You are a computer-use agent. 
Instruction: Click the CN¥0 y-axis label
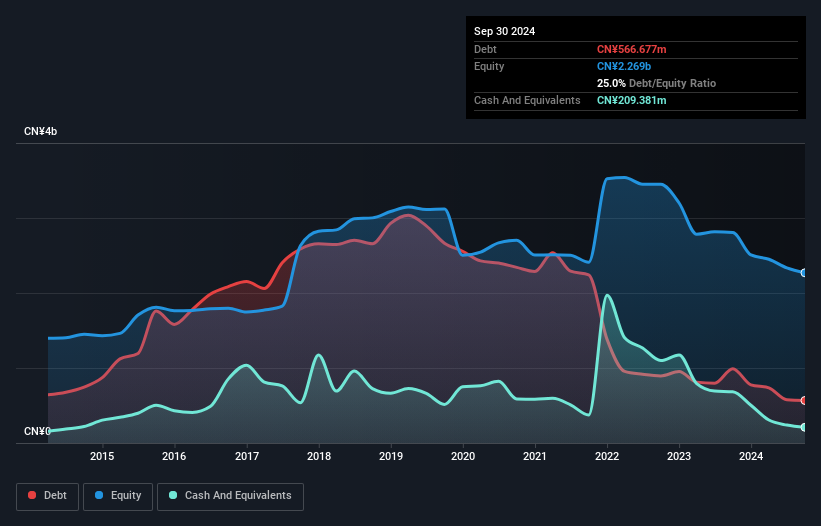point(37,431)
